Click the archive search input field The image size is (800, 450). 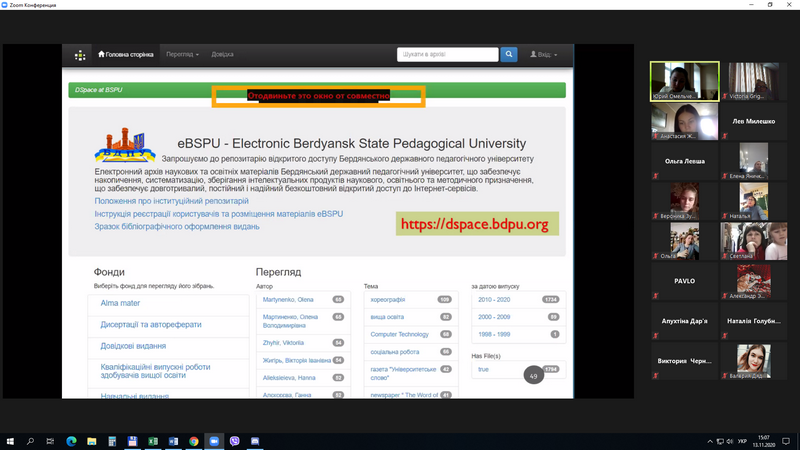tap(447, 54)
